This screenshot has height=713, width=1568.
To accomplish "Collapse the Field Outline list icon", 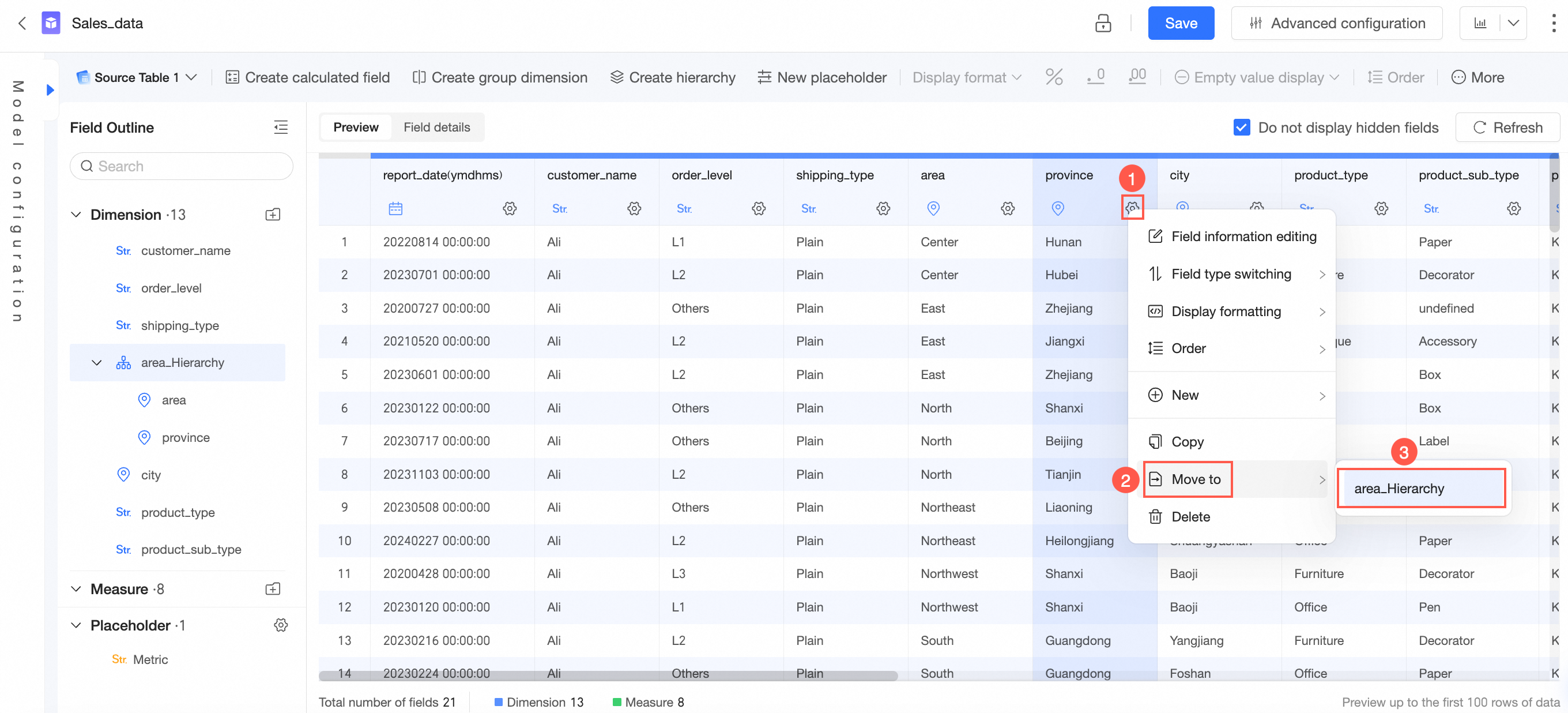I will tap(281, 127).
